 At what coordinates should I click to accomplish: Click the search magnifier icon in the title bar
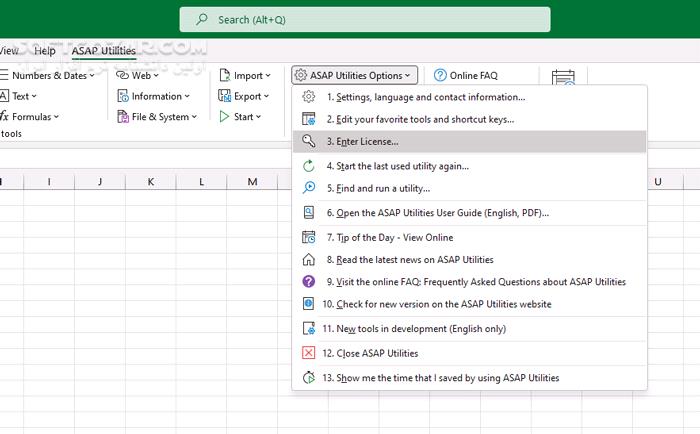(x=202, y=19)
